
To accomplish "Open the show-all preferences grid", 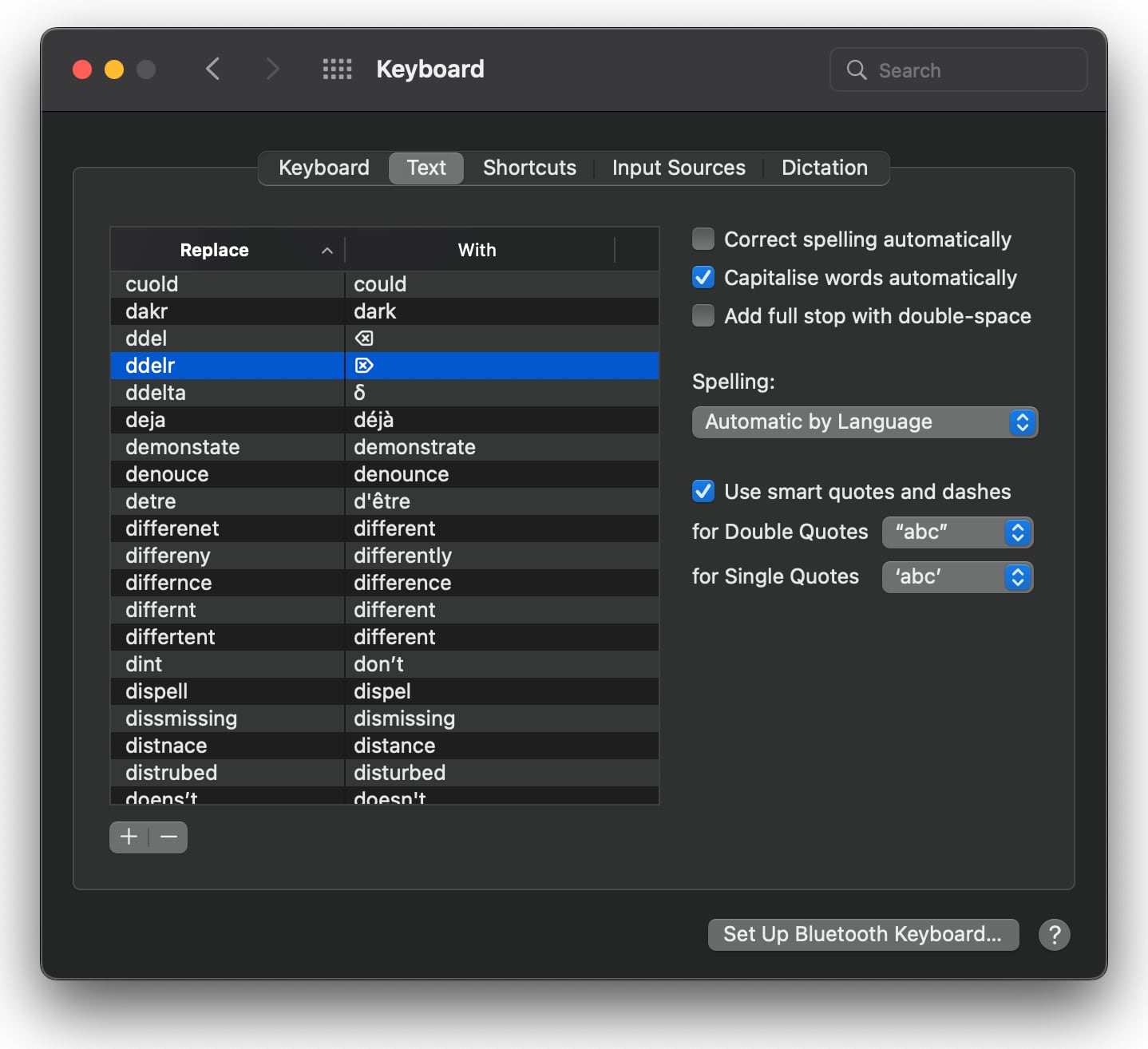I will coord(337,69).
